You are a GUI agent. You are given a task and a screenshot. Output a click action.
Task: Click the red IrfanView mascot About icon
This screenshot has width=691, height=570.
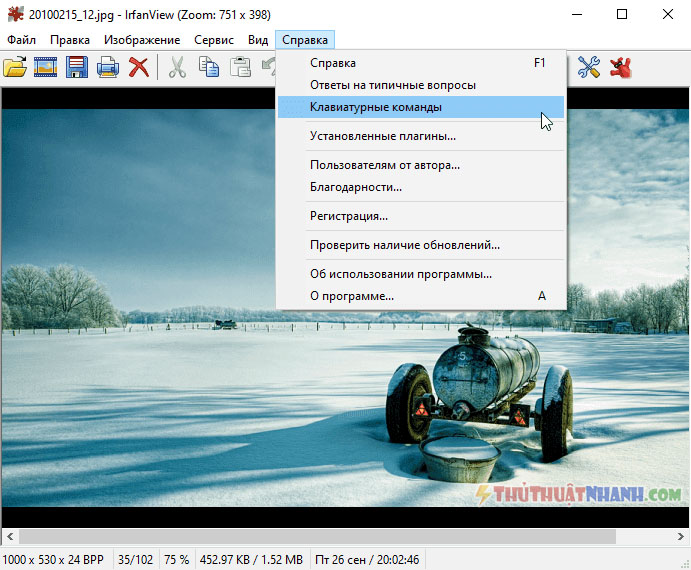coord(620,67)
